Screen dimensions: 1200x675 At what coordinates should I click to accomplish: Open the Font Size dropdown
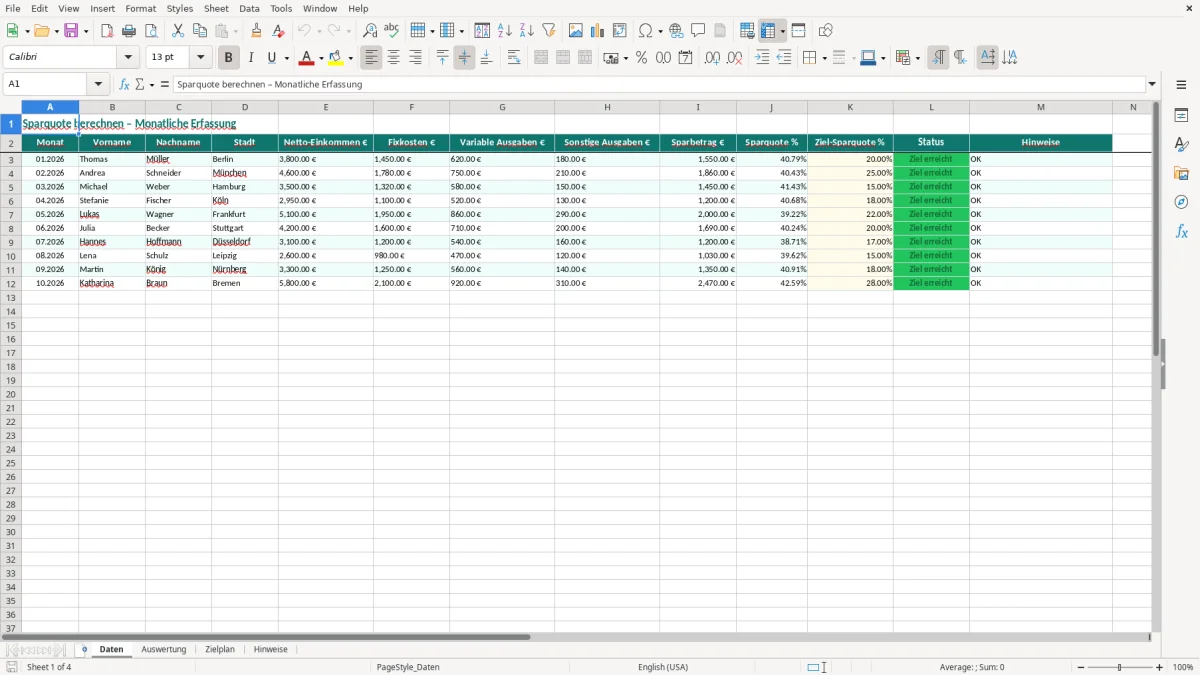[200, 58]
